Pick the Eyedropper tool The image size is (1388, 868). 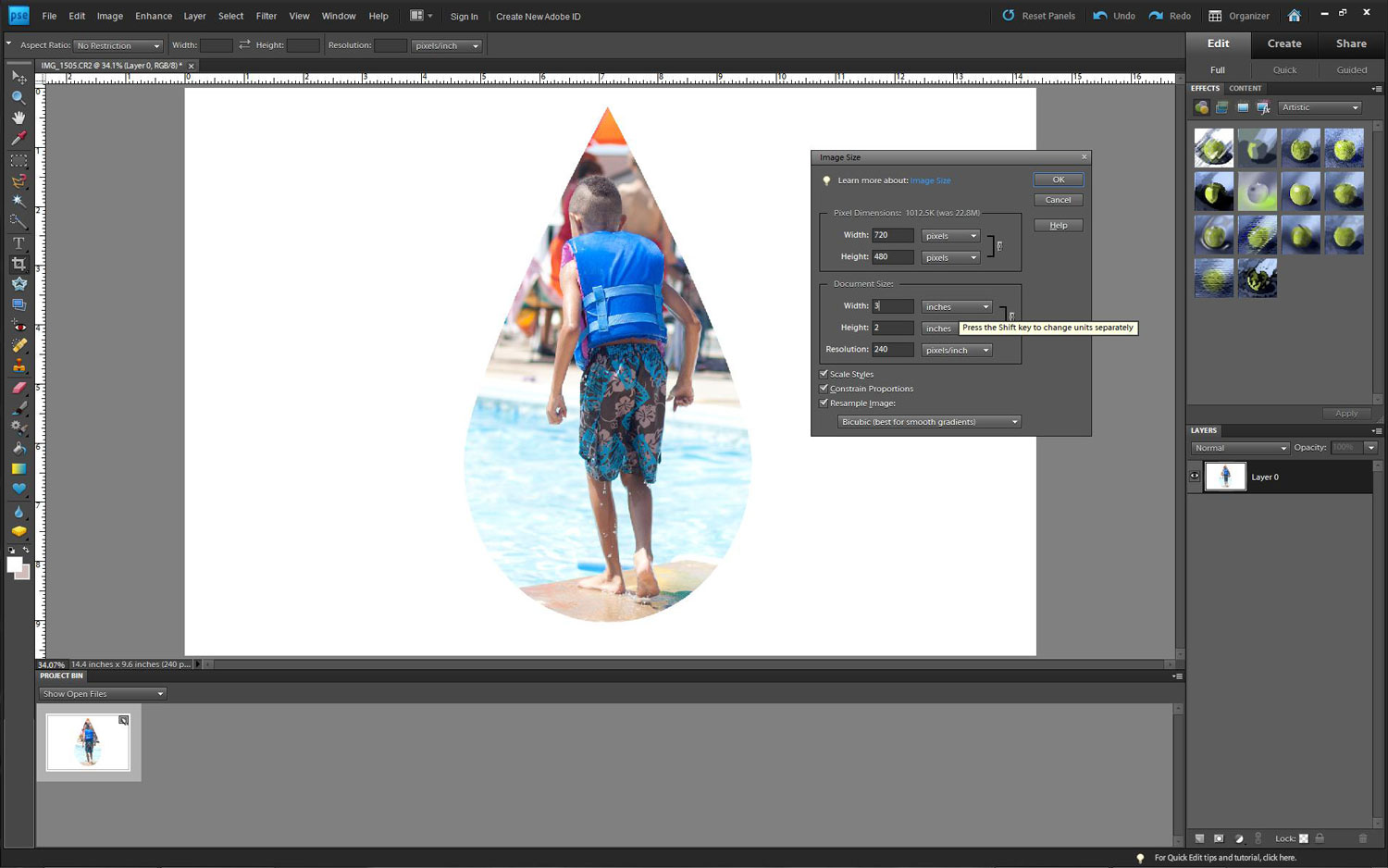click(x=18, y=137)
